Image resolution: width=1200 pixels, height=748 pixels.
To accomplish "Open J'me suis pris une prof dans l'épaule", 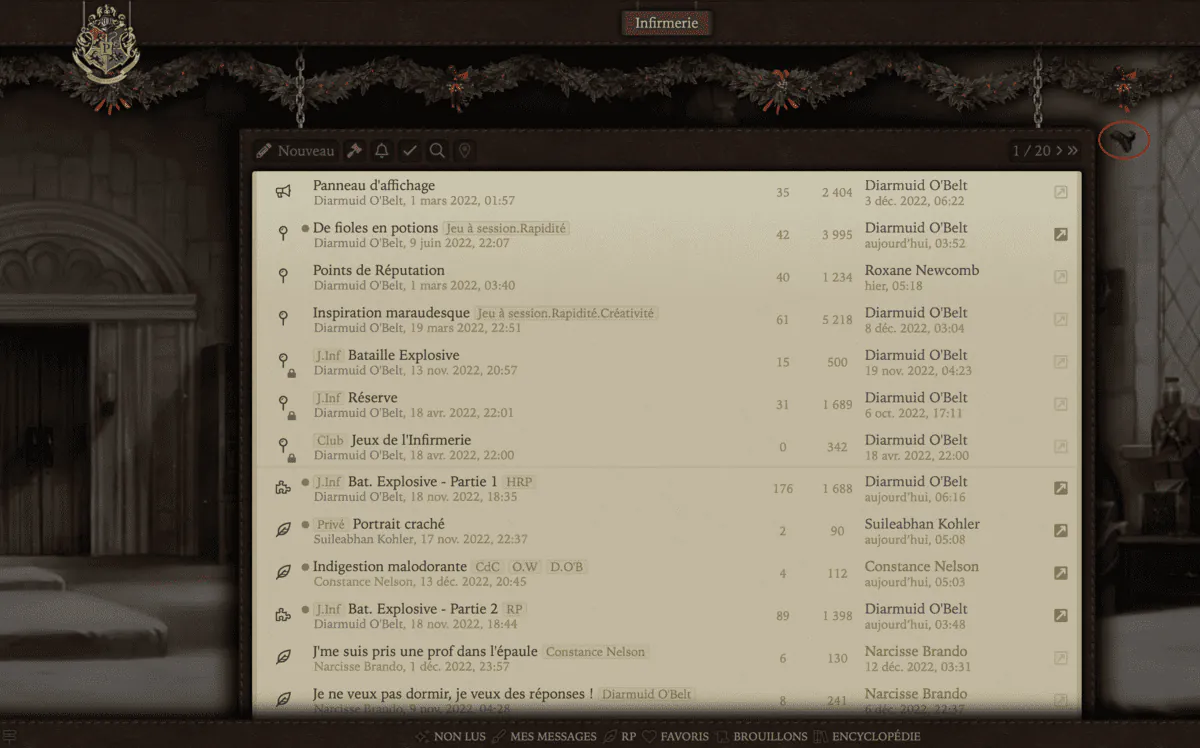I will [425, 651].
